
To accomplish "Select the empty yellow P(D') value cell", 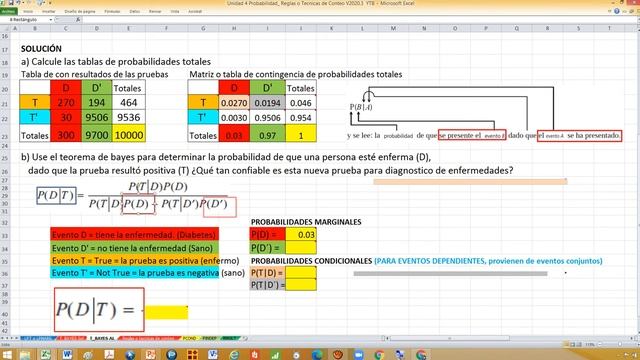I will coord(301,247).
